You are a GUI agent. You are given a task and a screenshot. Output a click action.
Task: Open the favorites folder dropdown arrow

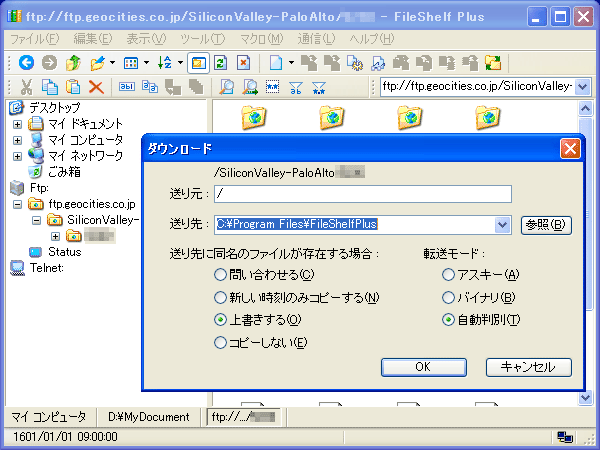coord(112,62)
